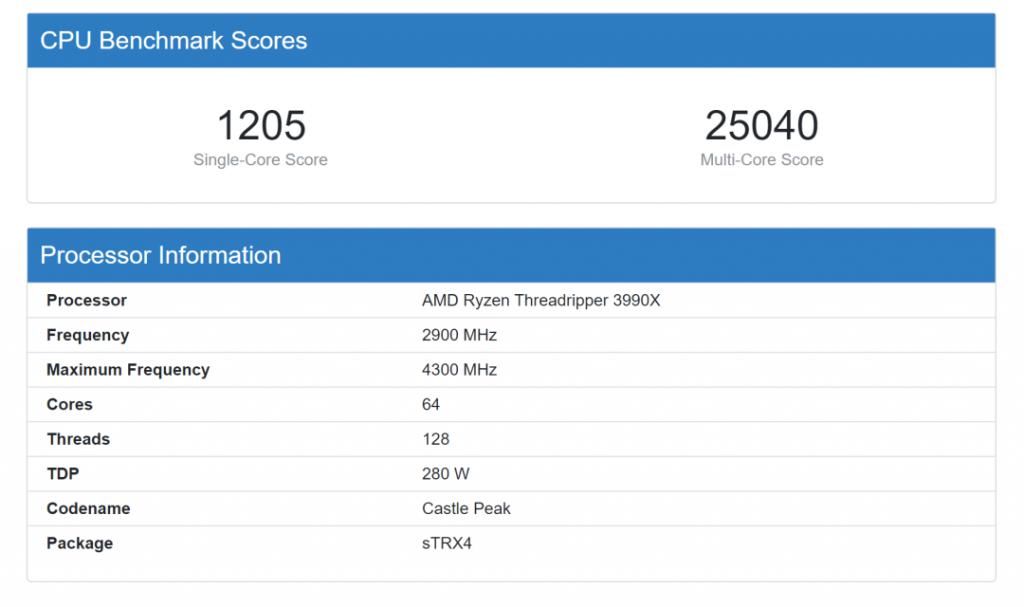Viewport: 1024px width, 607px height.
Task: Click the Processor Information header
Action: [x=160, y=255]
